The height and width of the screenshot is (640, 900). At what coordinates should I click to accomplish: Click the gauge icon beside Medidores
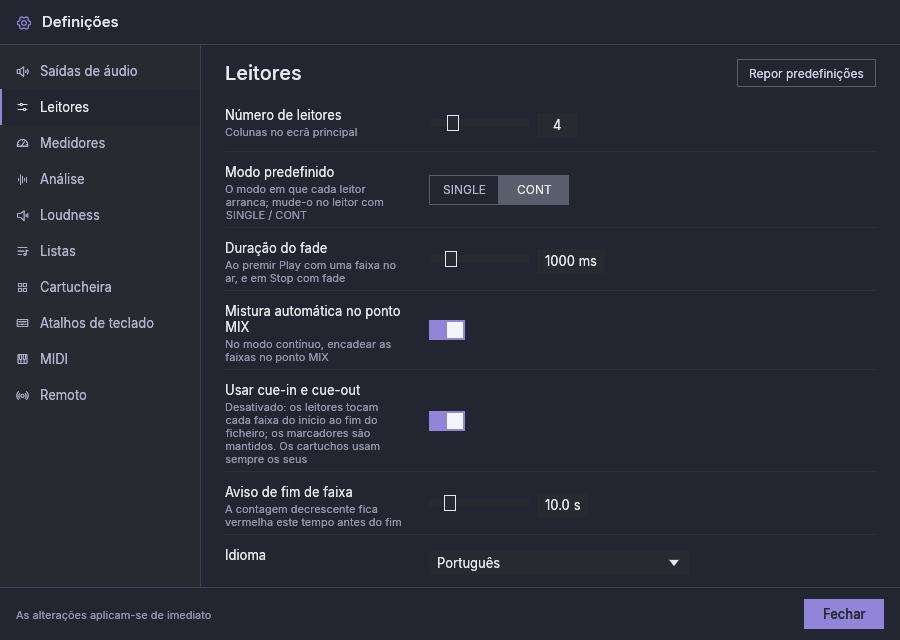[x=22, y=143]
